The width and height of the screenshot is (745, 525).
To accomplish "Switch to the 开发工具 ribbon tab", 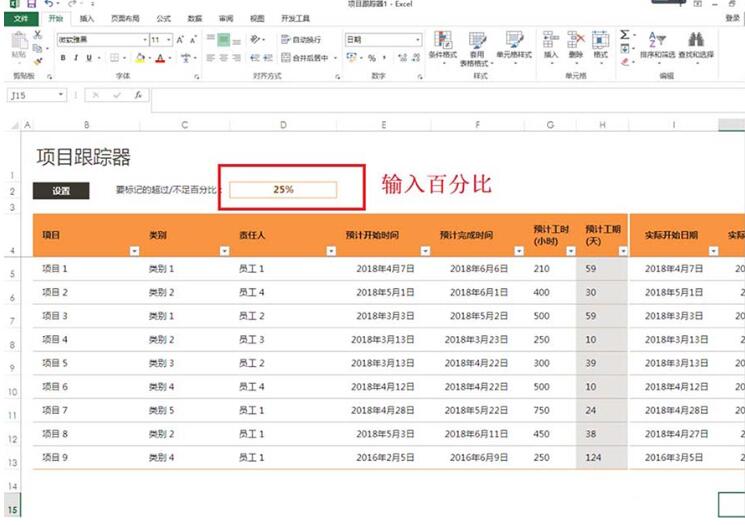I will [x=295, y=19].
